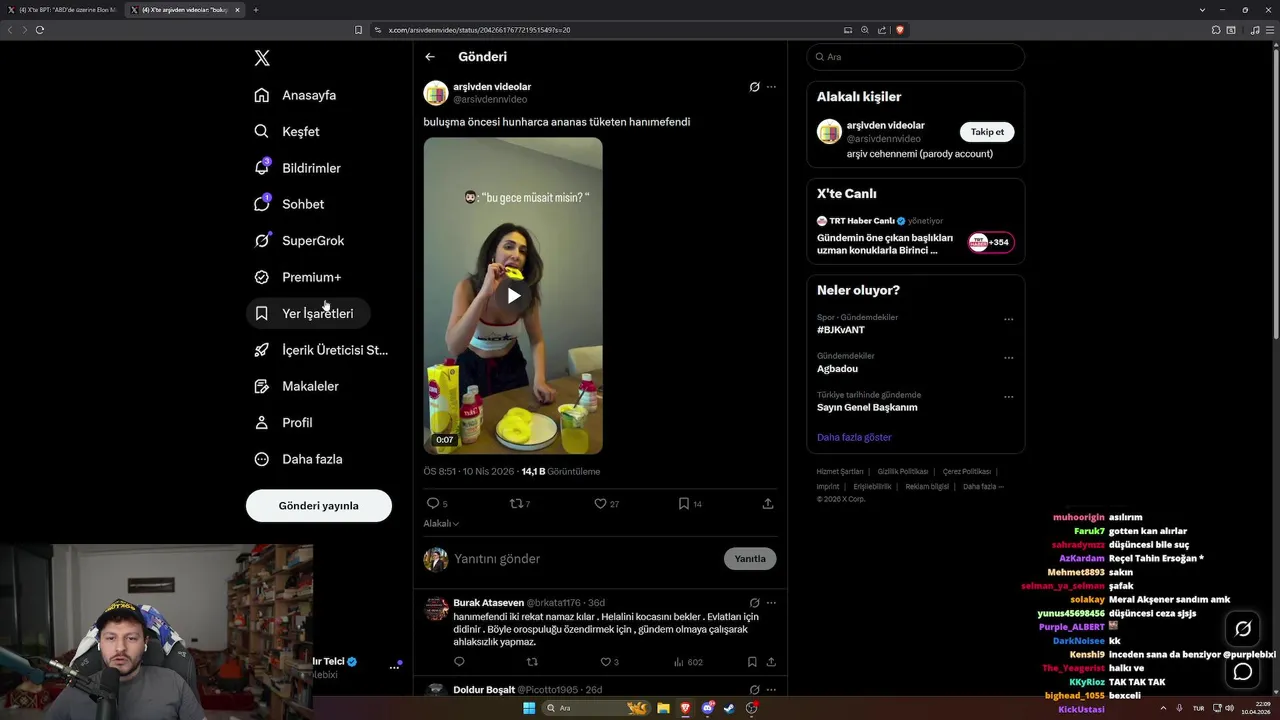Open the three-dot menu on Doldur Boşalt's reply

[x=771, y=690]
